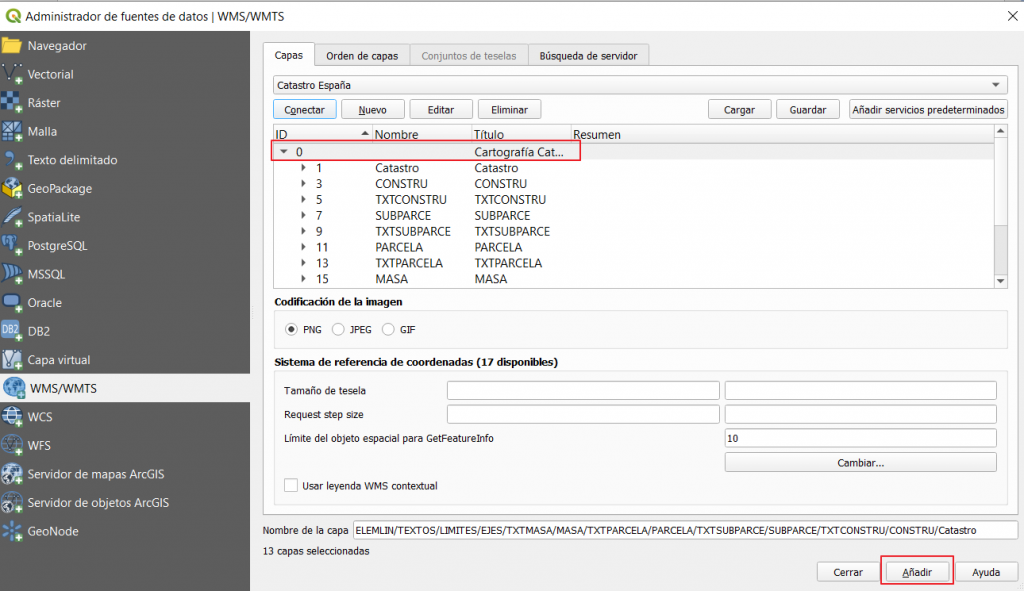
Task: Expand layer 13 TXTPARCELA node
Action: [x=304, y=263]
